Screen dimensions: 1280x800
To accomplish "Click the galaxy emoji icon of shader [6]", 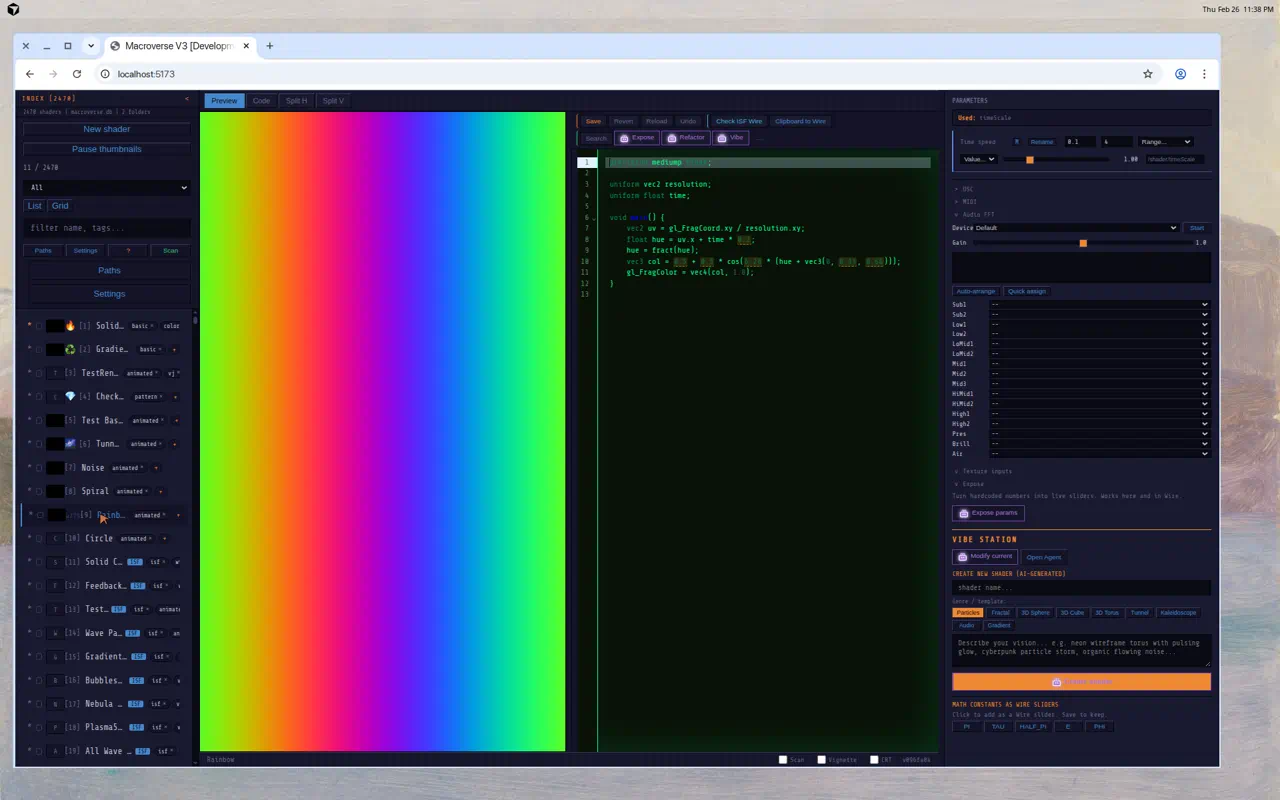I will click(x=70, y=444).
